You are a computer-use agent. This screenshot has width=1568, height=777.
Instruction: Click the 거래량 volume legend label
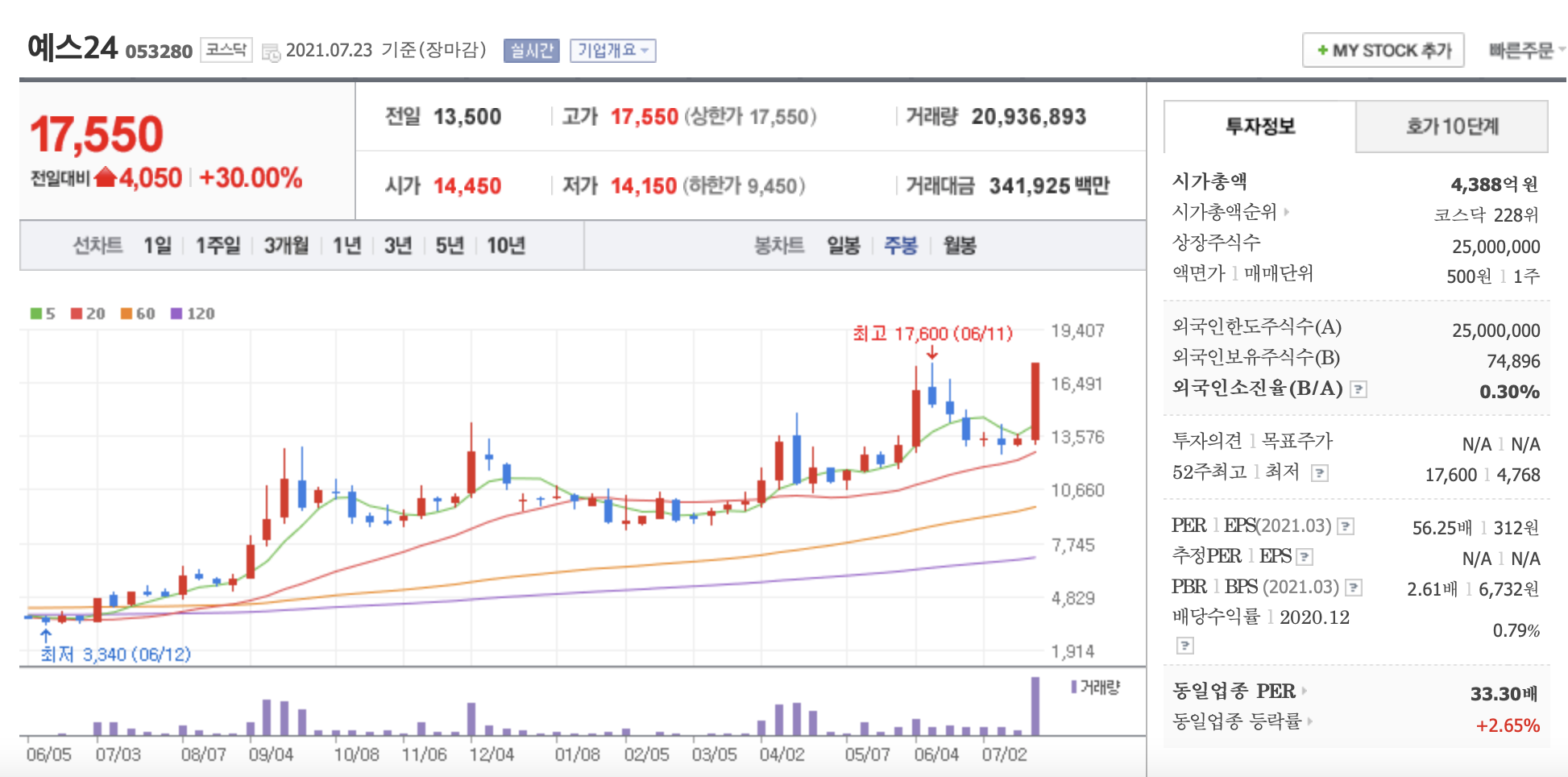1096,688
